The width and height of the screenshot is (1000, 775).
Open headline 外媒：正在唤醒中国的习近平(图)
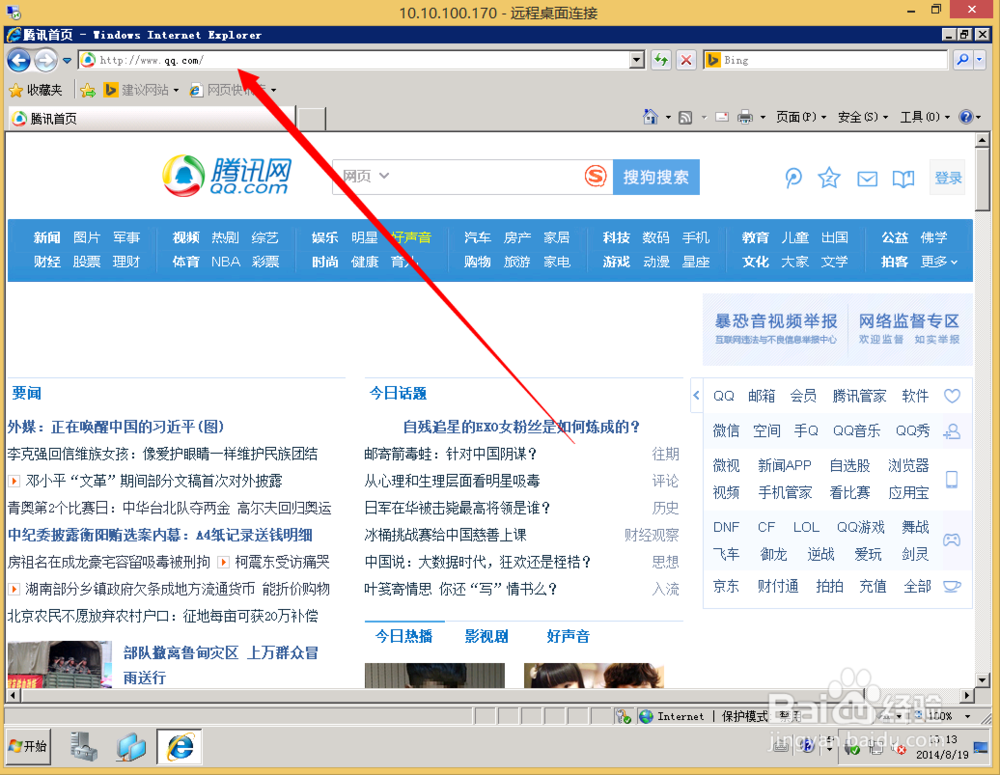pyautogui.click(x=115, y=427)
